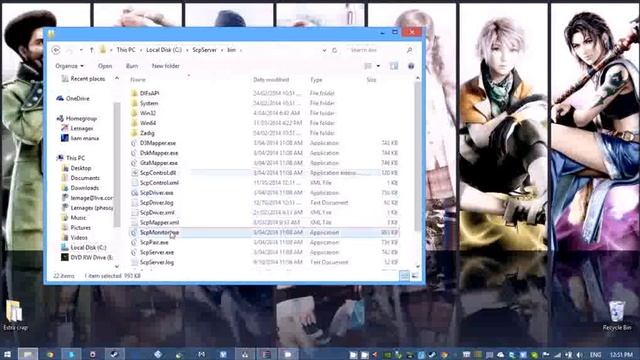The image size is (640, 360).
Task: Open Videos under This PC
Action: 74,238
